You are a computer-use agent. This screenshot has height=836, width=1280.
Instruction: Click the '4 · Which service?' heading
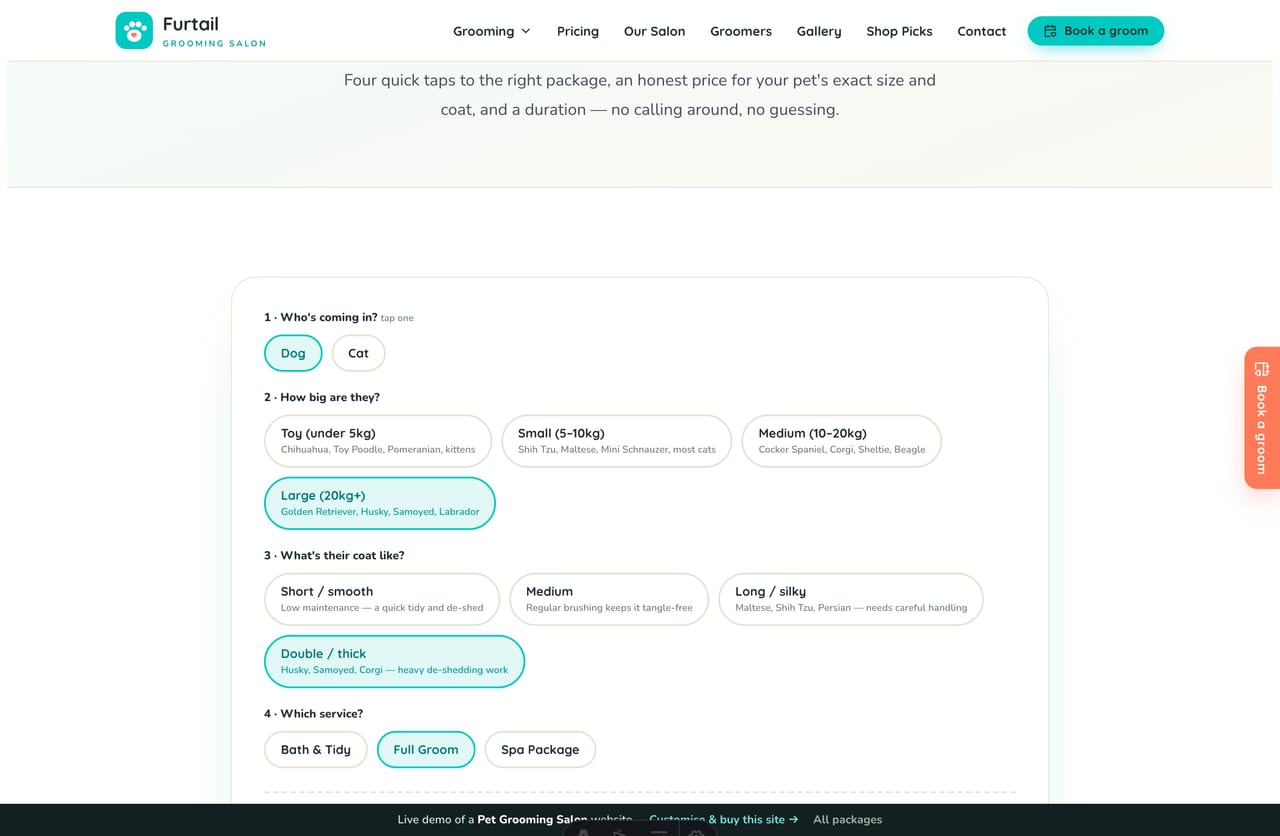point(313,713)
